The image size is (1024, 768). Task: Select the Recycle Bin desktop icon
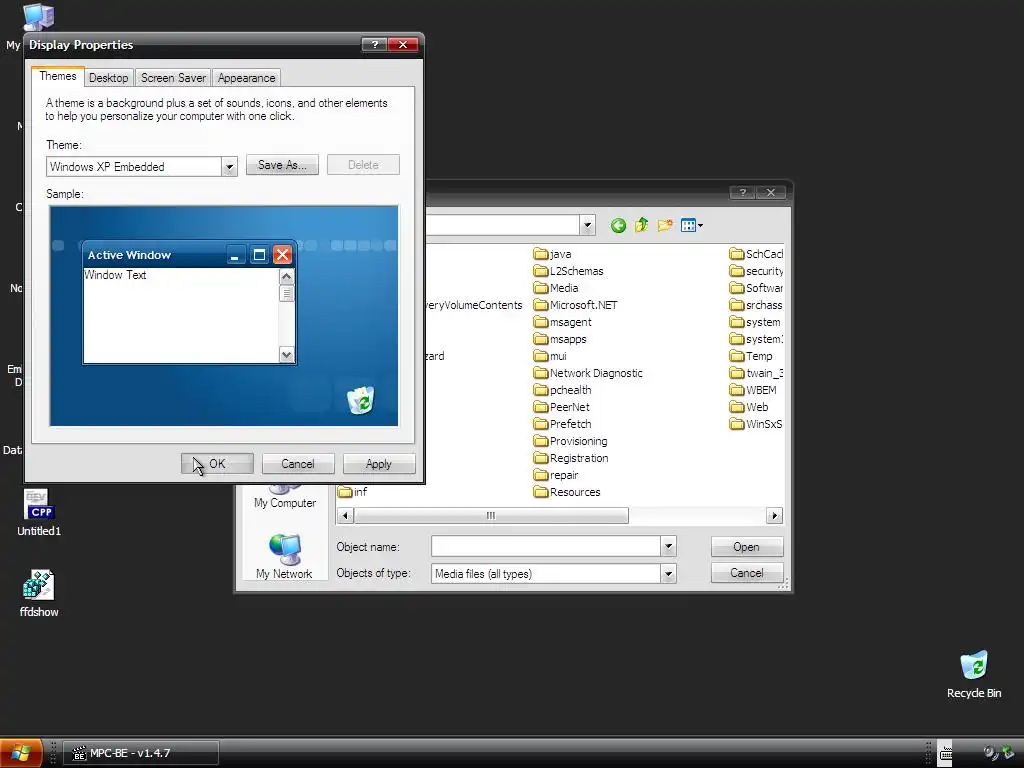(974, 675)
